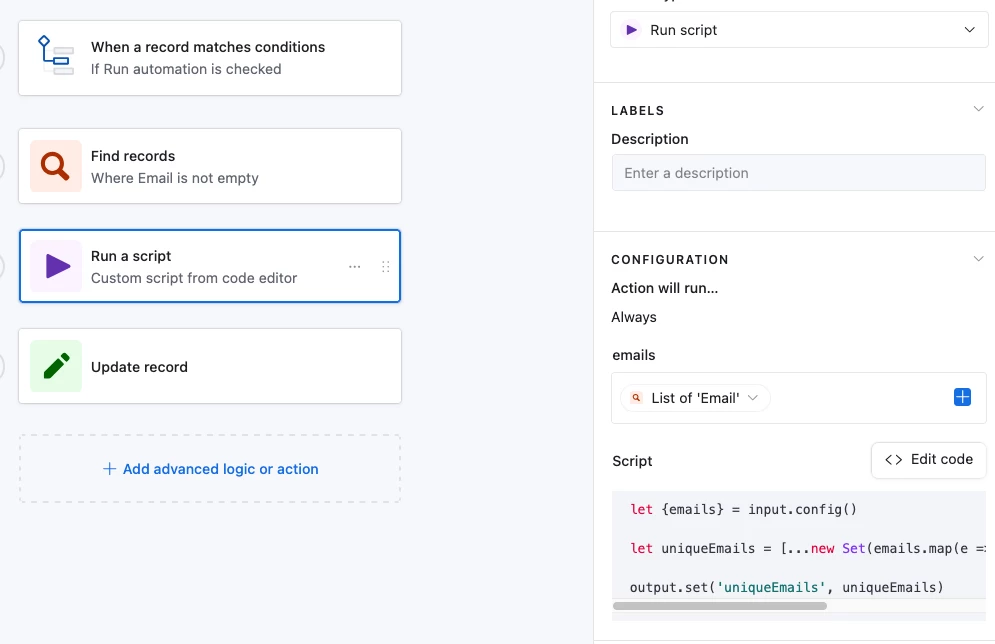Grab the drag handle on Run a script
This screenshot has height=644, width=995.
click(x=386, y=267)
